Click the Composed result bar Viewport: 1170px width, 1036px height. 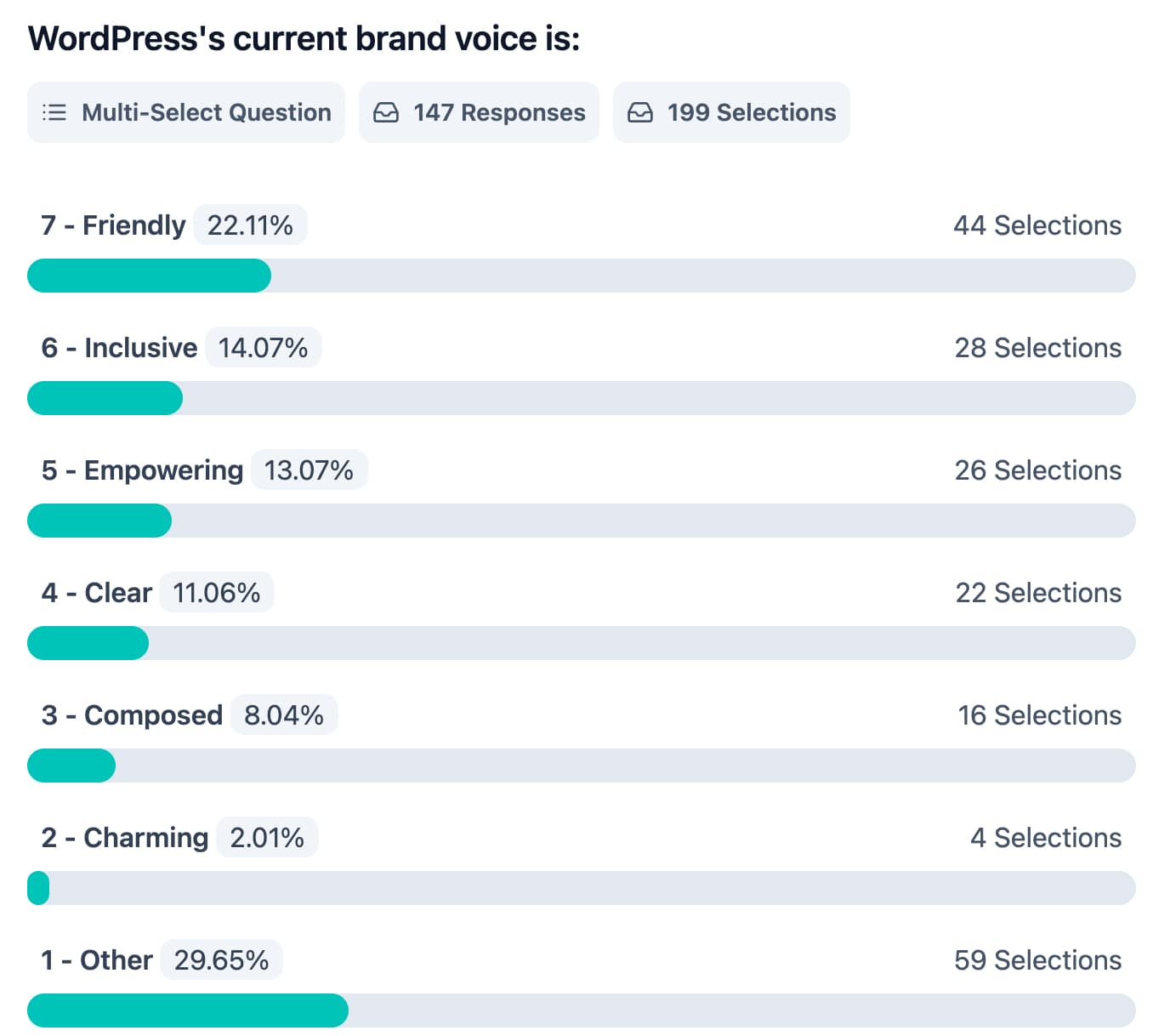pos(582,766)
